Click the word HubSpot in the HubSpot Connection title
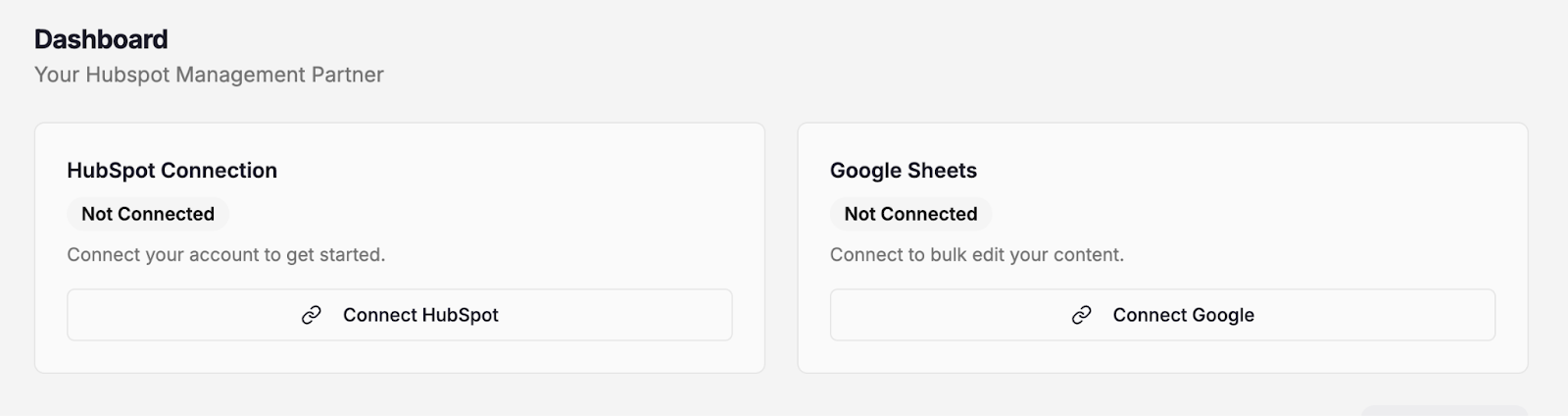This screenshot has width=1568, height=416. coord(111,171)
